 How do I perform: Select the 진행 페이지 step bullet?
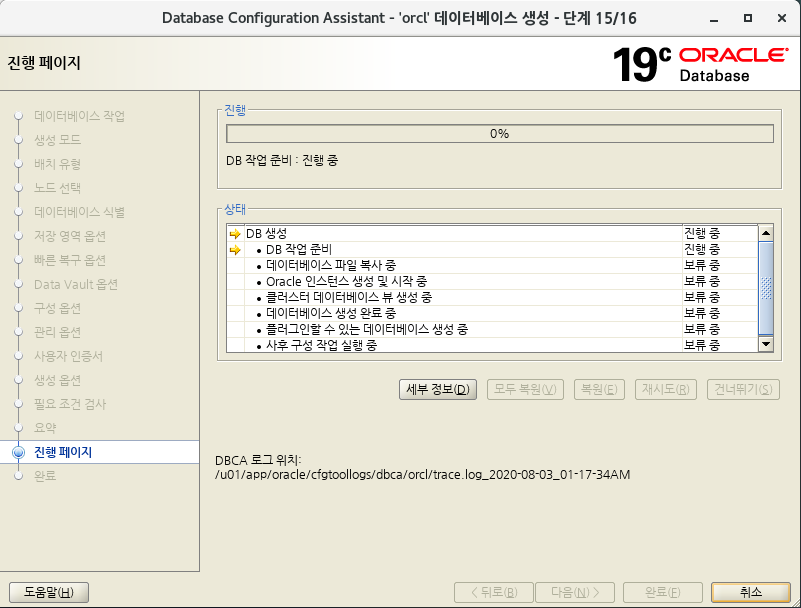click(18, 452)
